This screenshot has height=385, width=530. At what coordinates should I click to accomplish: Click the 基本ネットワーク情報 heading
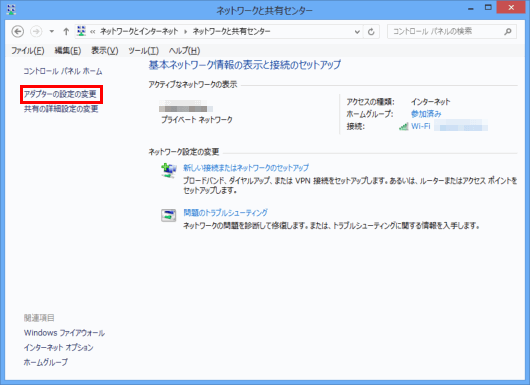point(245,65)
